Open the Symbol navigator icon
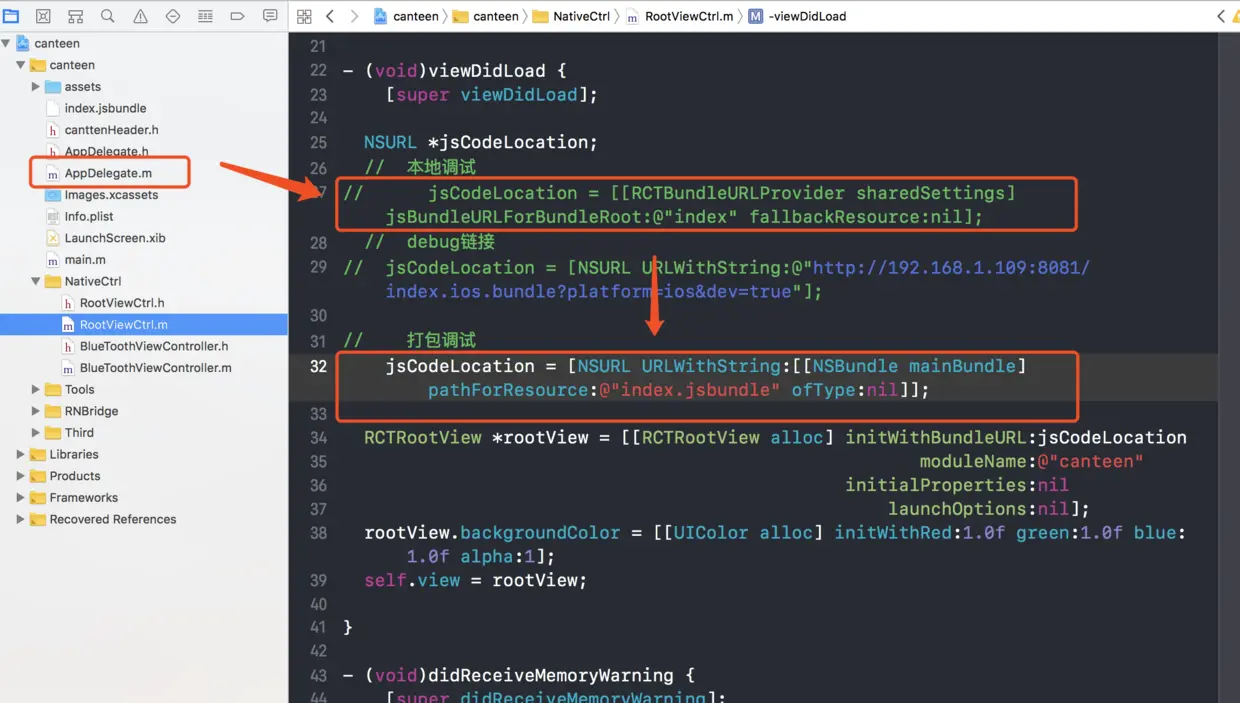Image resolution: width=1240 pixels, height=703 pixels. pos(75,16)
